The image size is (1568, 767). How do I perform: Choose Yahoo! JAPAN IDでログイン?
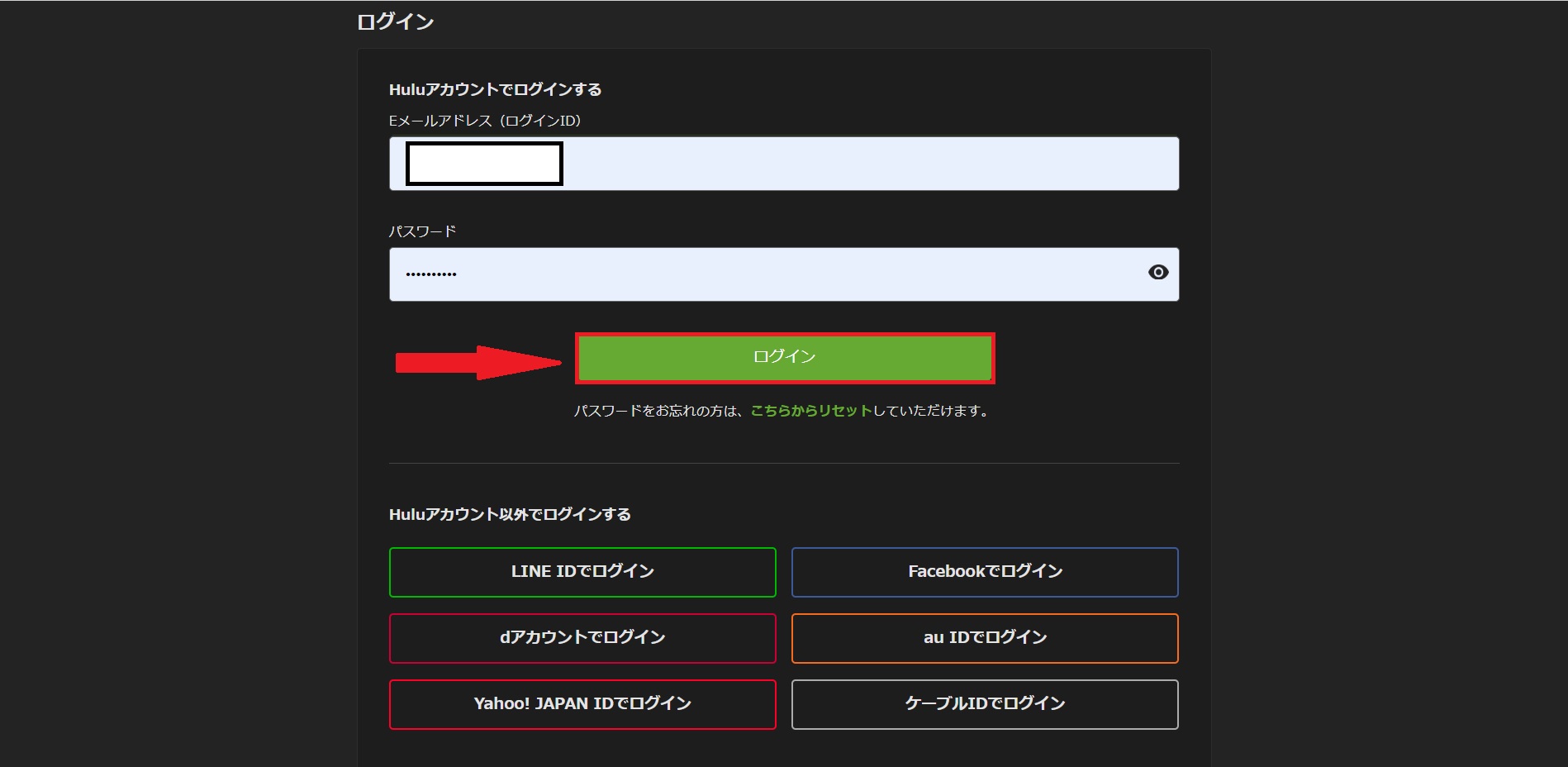click(x=582, y=704)
